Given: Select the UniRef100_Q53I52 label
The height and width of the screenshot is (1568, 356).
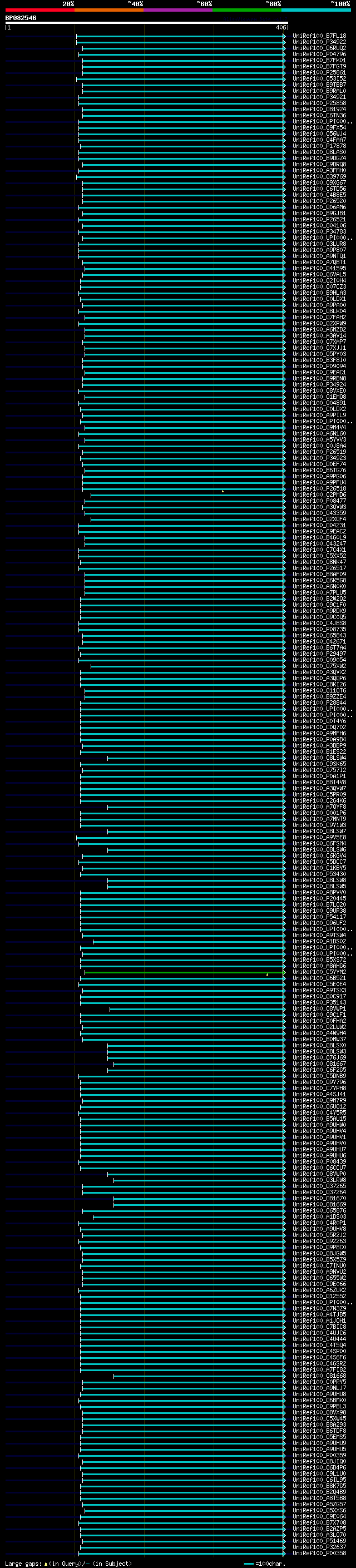Looking at the screenshot, I should coord(319,78).
